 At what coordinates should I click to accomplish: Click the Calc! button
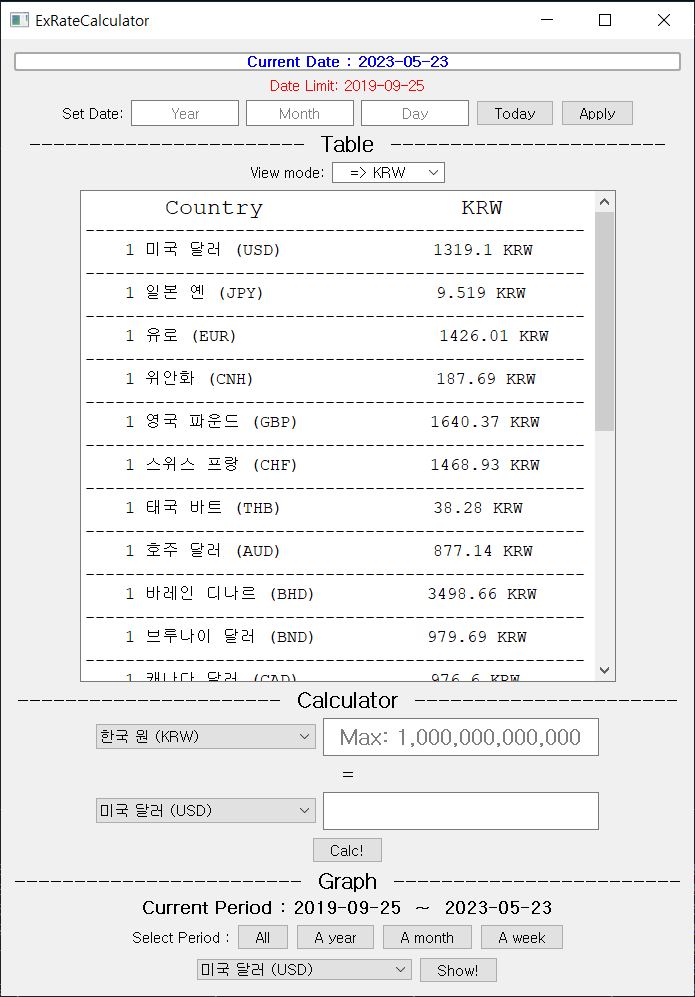tap(347, 850)
